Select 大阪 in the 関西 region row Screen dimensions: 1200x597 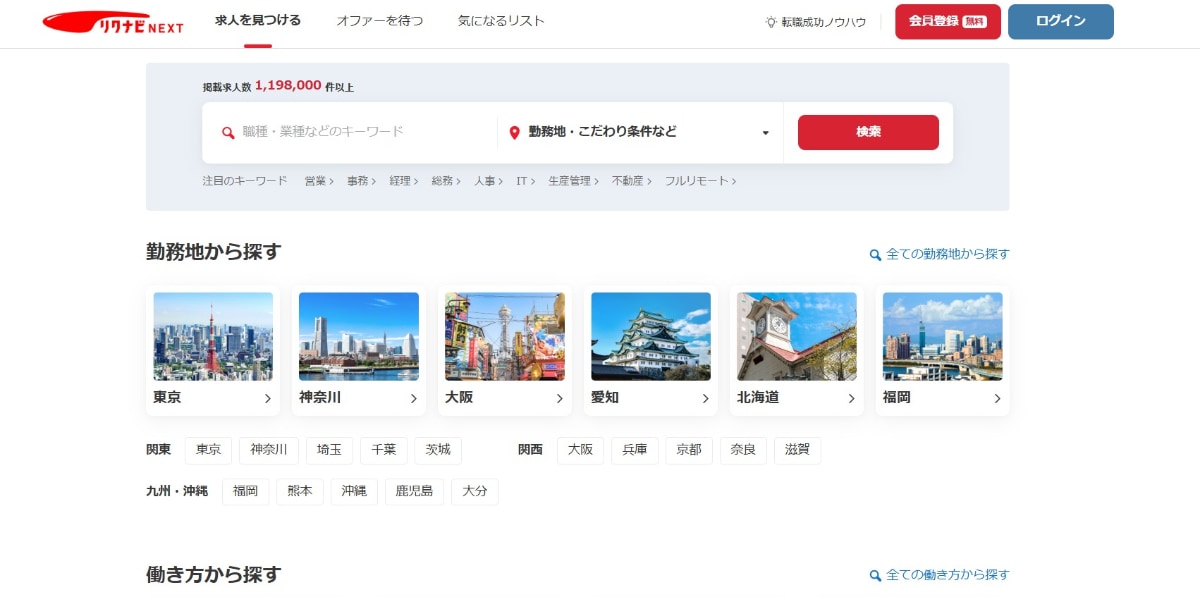580,450
